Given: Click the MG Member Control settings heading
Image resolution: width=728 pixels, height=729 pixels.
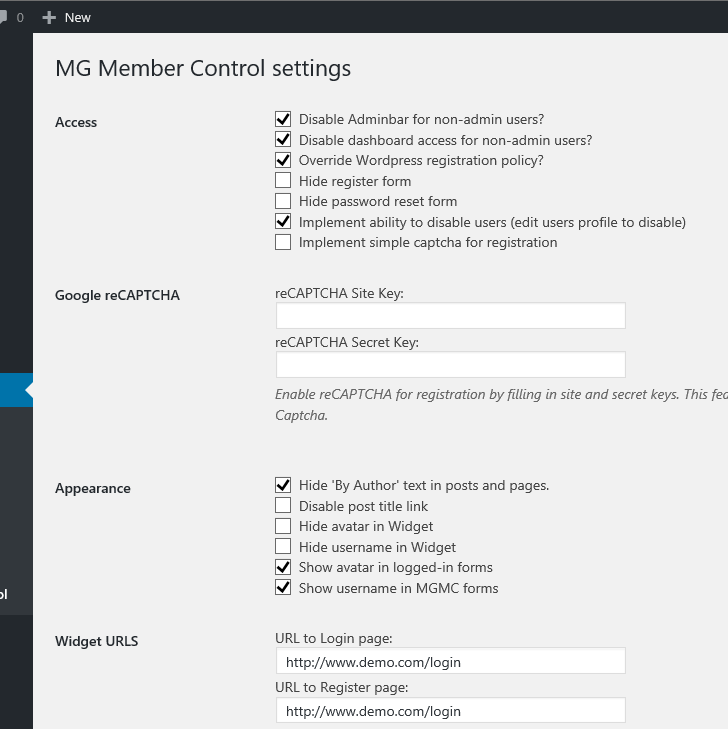Looking at the screenshot, I should [x=203, y=68].
